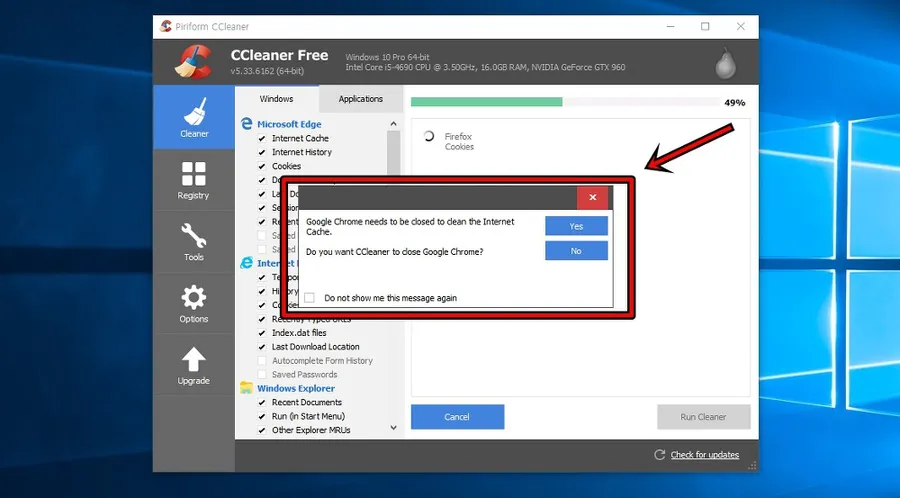900x498 pixels.
Task: Click the Upgrade arrow icon
Action: [193, 359]
